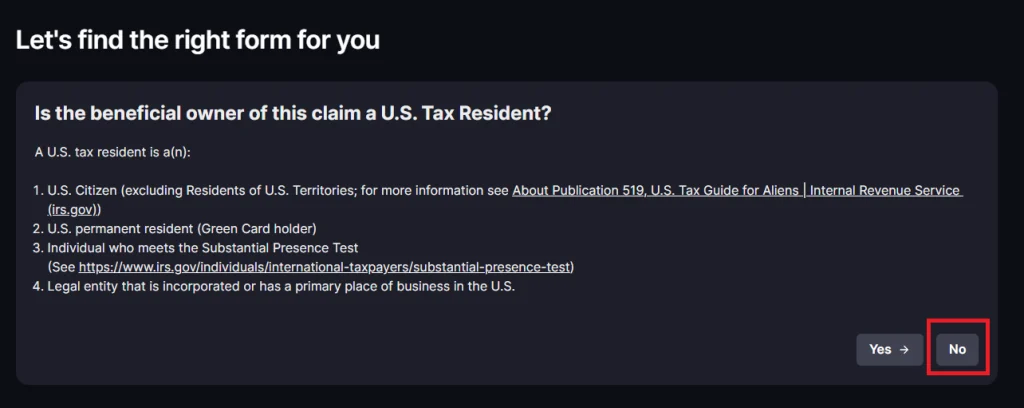1024x408 pixels.
Task: Answer No to the tax resident question
Action: [x=957, y=350]
